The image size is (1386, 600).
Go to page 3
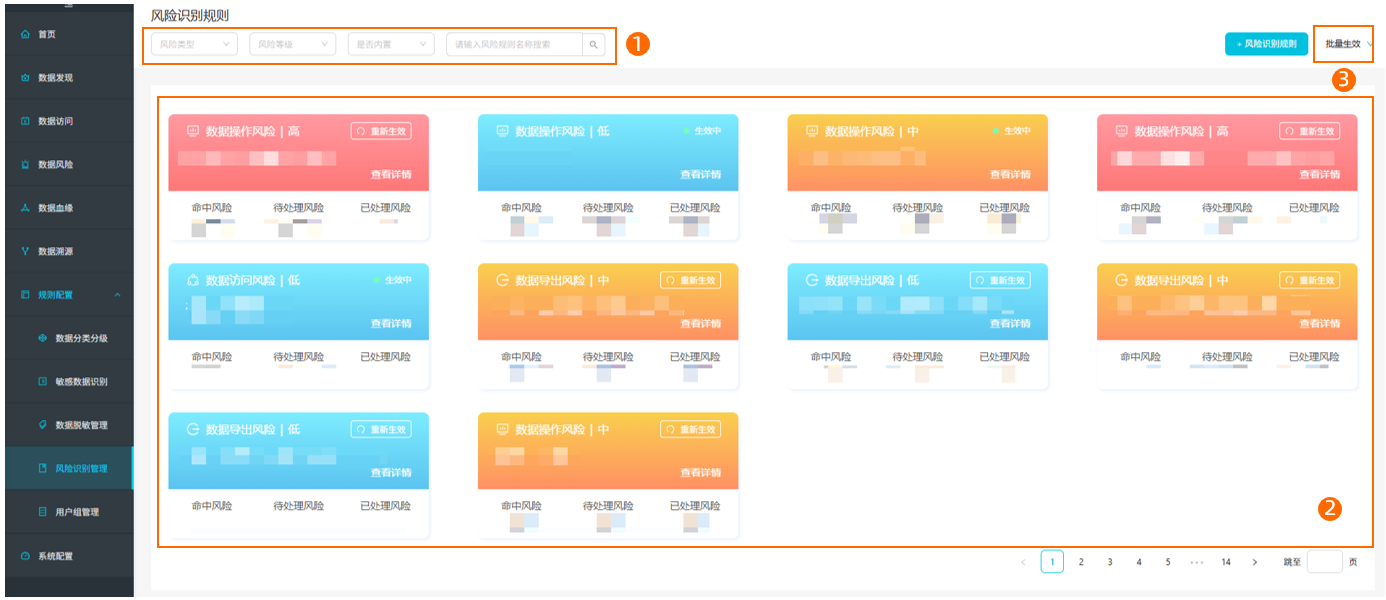[x=1110, y=562]
